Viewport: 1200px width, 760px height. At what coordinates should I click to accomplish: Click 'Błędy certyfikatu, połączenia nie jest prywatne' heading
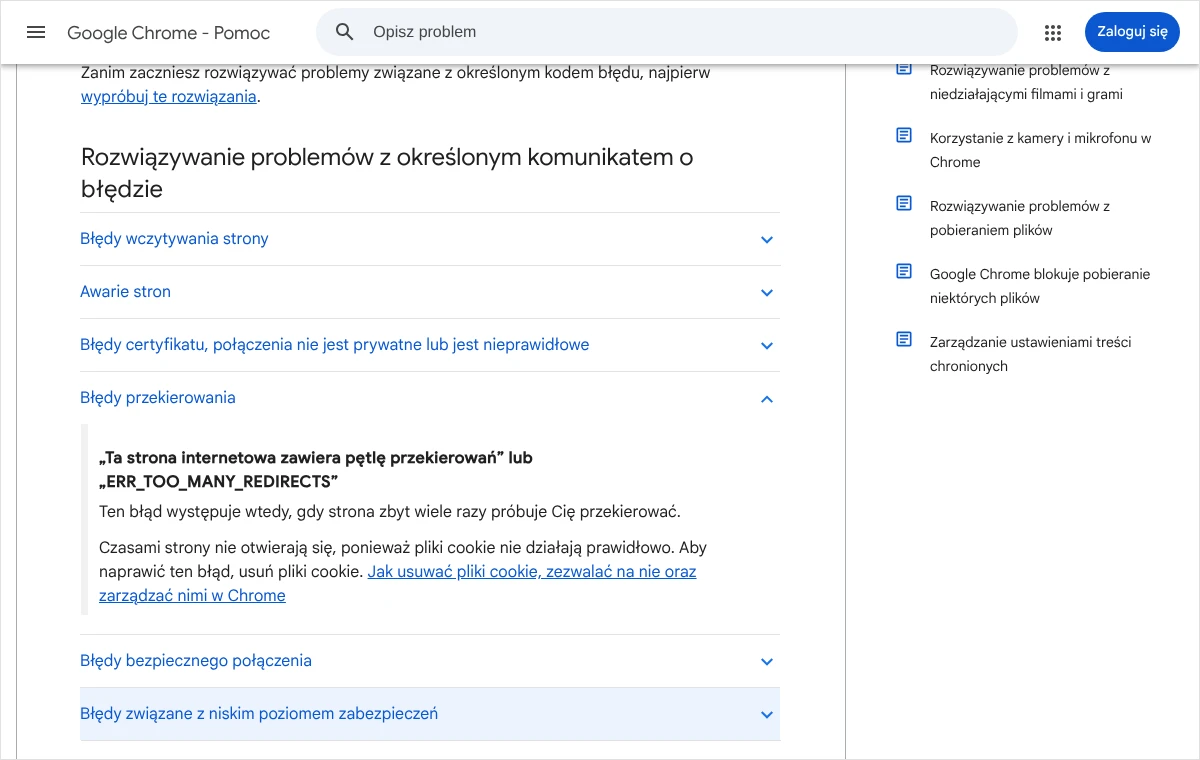[x=334, y=345]
